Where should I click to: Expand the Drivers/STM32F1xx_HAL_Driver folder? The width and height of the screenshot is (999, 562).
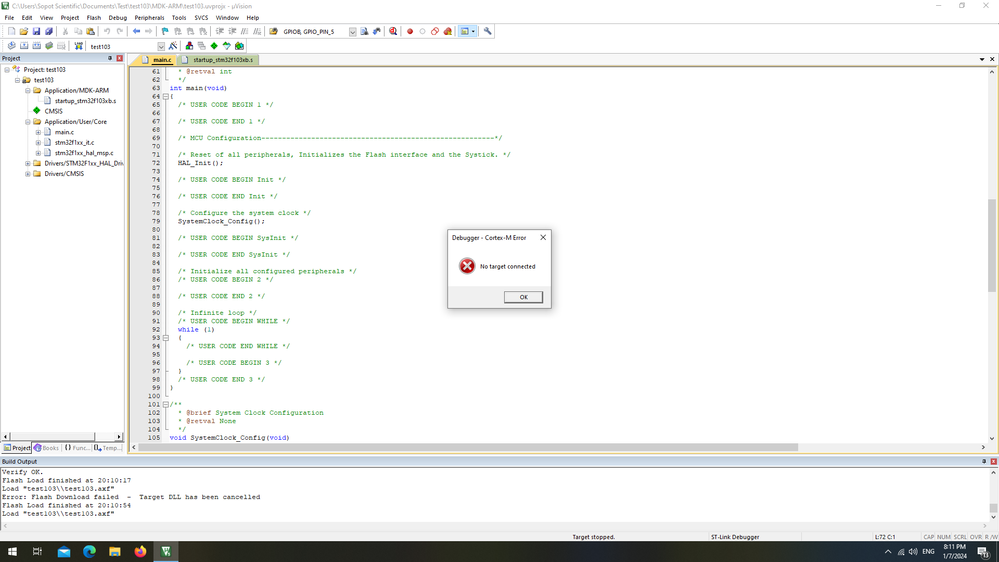pos(28,163)
